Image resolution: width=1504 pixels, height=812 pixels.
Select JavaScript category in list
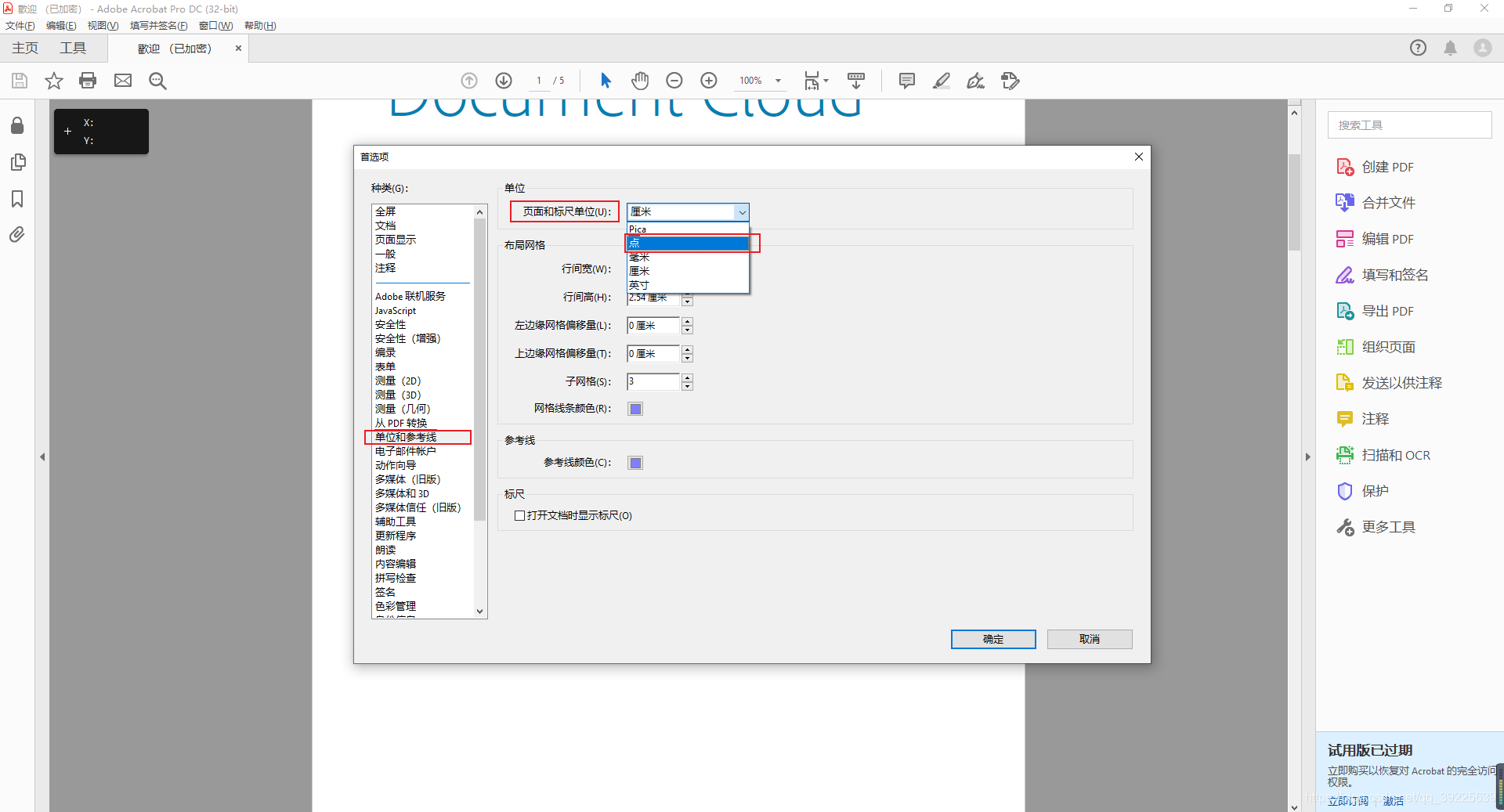tap(396, 310)
